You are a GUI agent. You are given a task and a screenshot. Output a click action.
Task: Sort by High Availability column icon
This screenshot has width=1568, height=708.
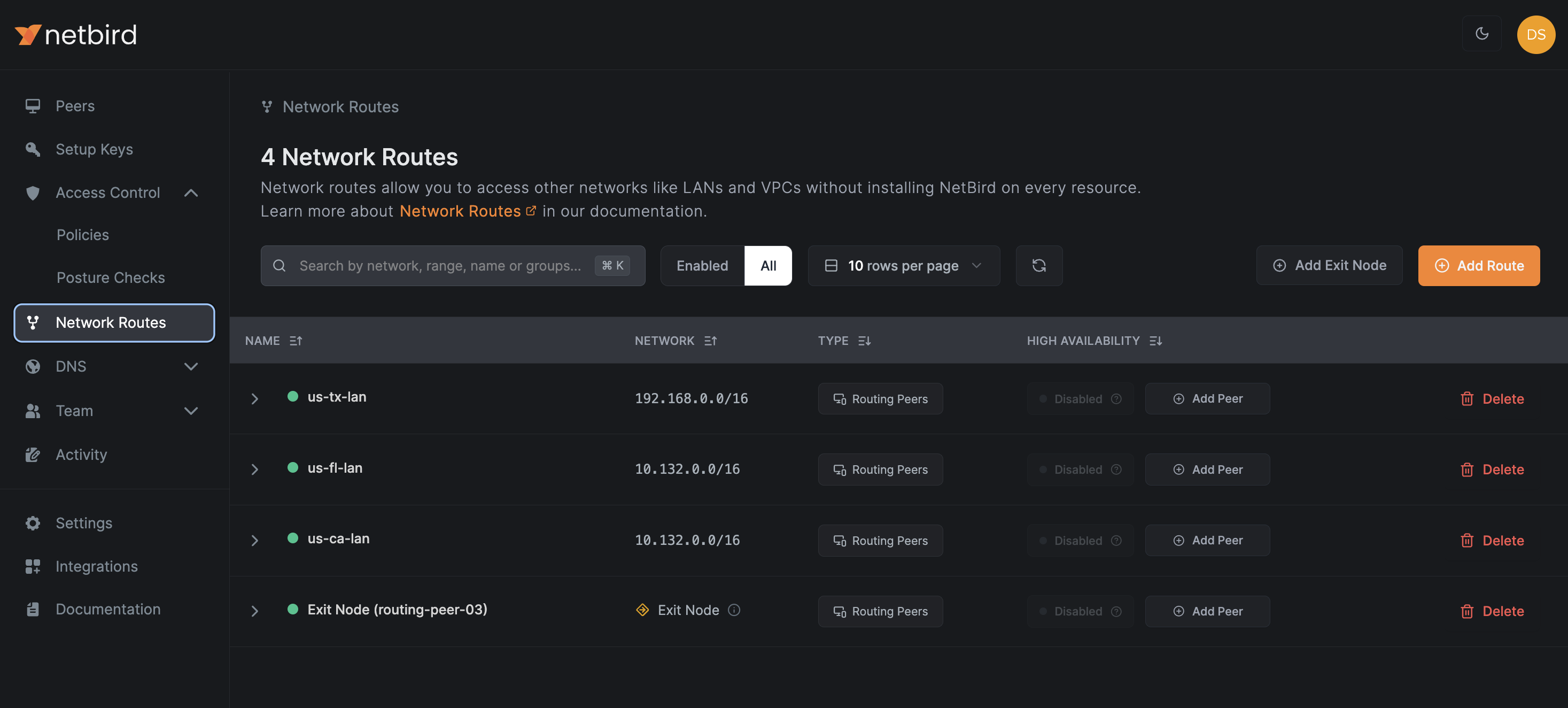click(x=1155, y=341)
